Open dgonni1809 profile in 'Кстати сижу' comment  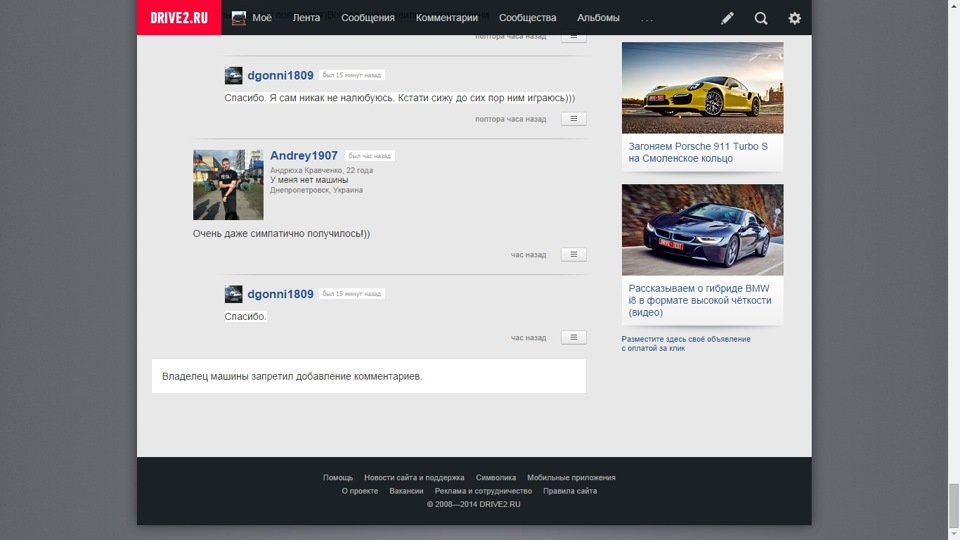[x=280, y=75]
